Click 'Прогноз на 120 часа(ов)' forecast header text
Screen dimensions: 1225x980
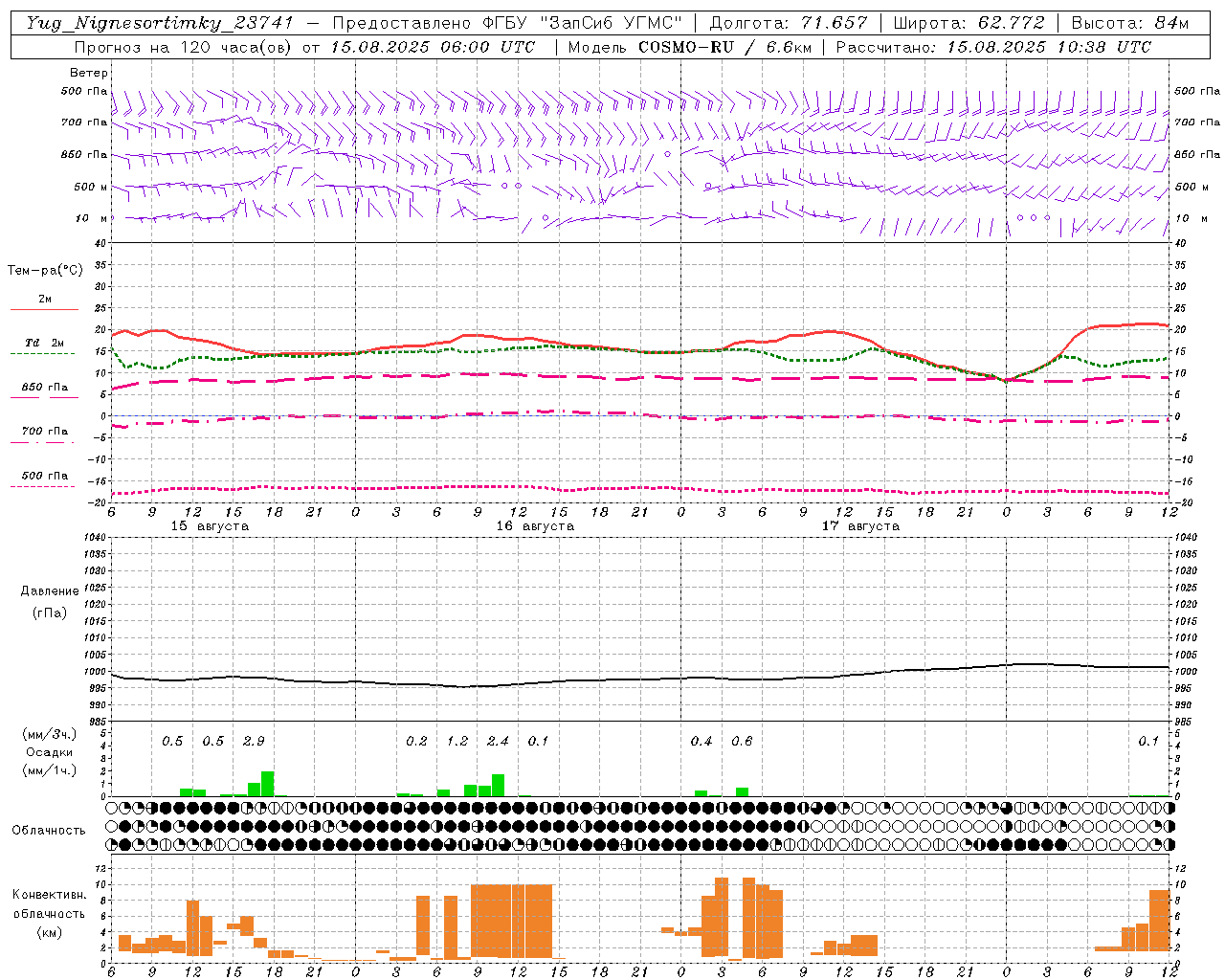(x=185, y=47)
